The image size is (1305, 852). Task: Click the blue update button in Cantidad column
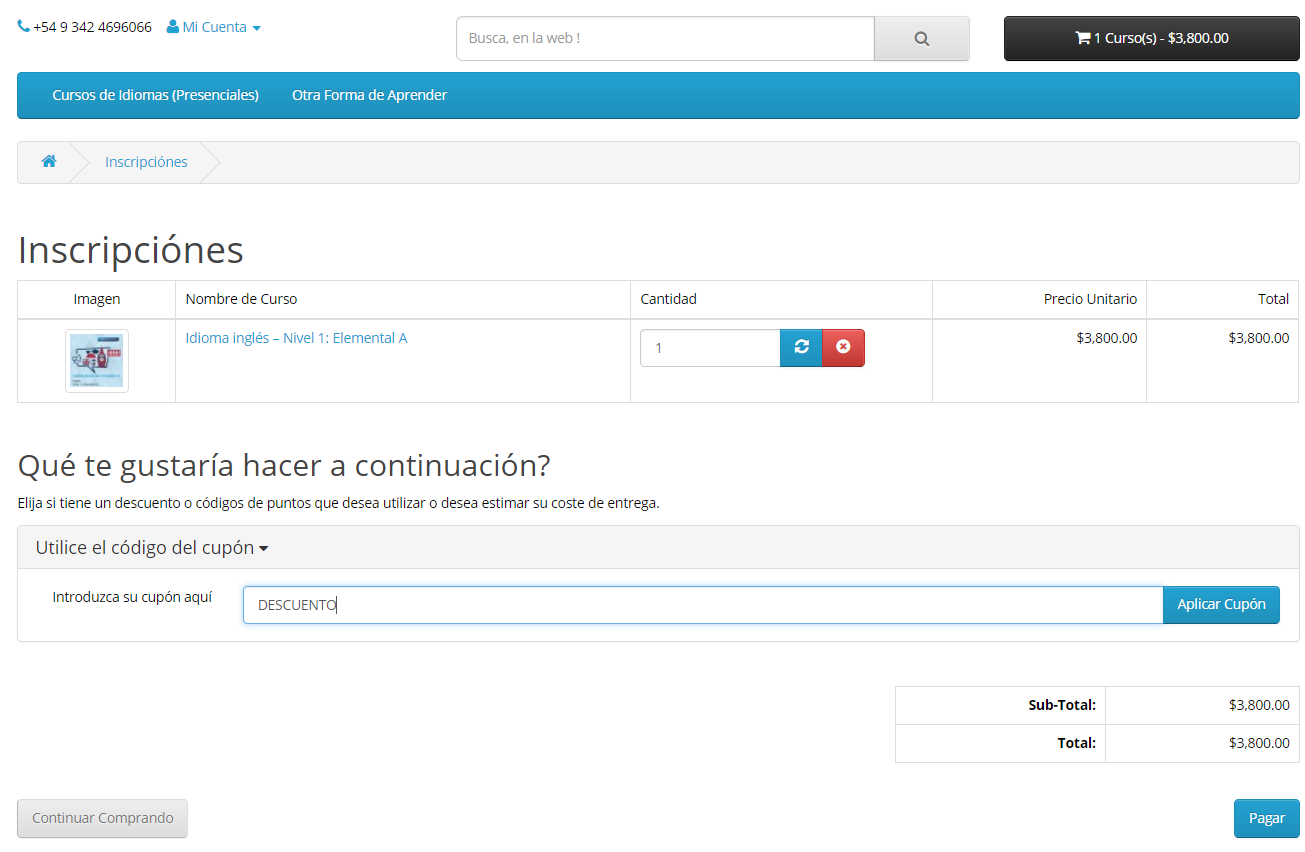800,347
